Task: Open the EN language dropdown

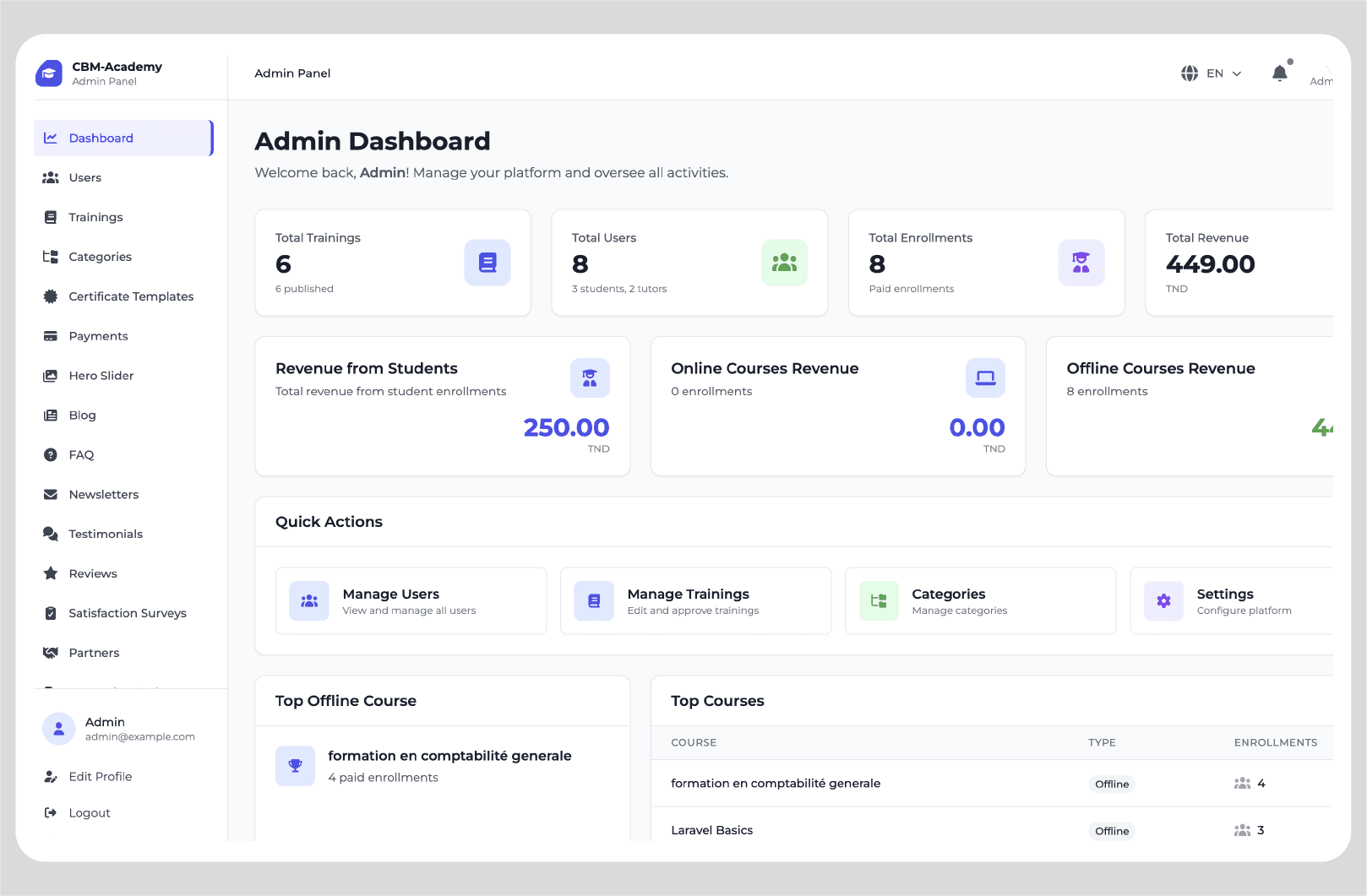Action: [1224, 73]
